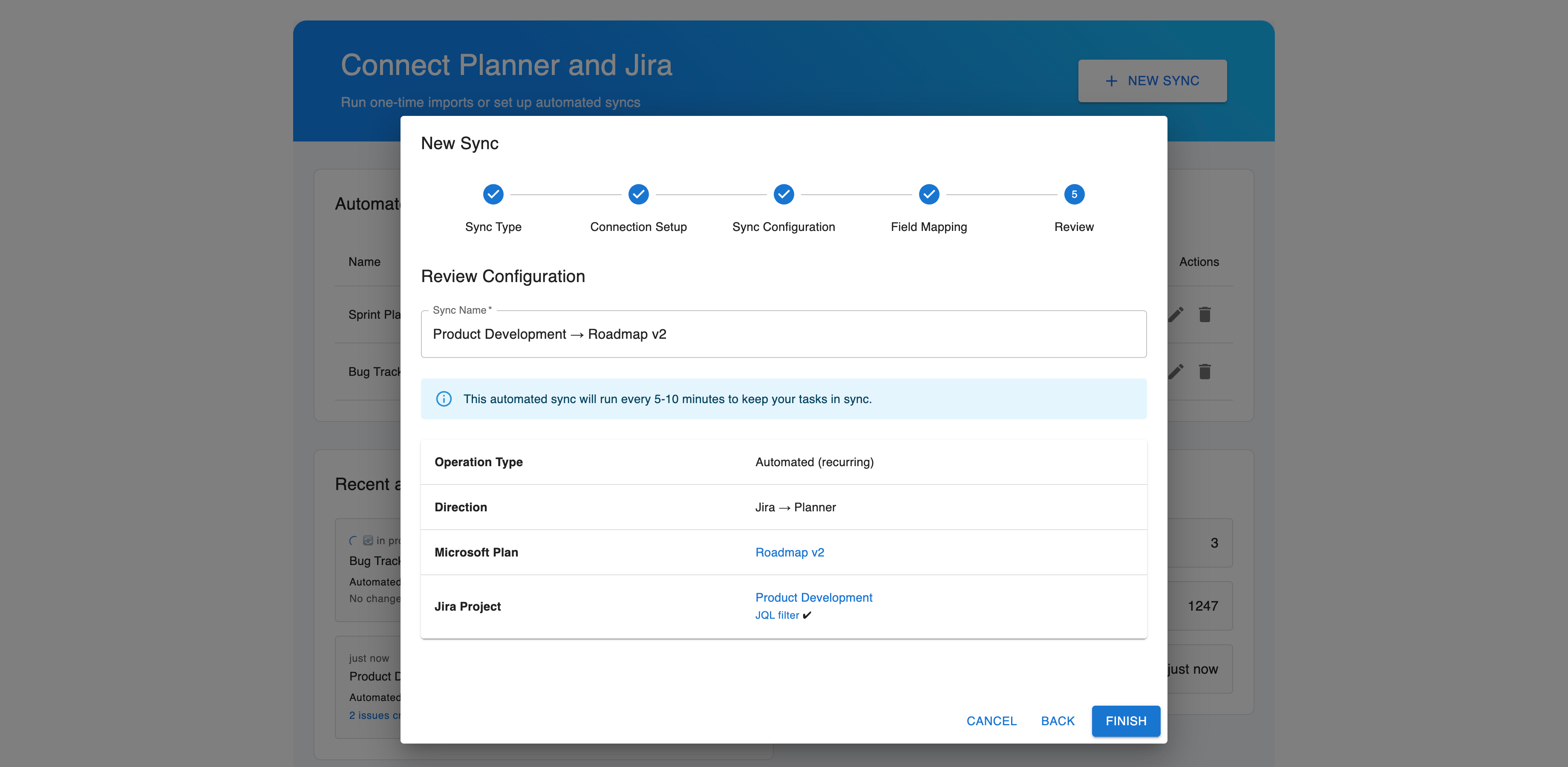Click the JQL filter link
The image size is (1568, 767).
777,615
